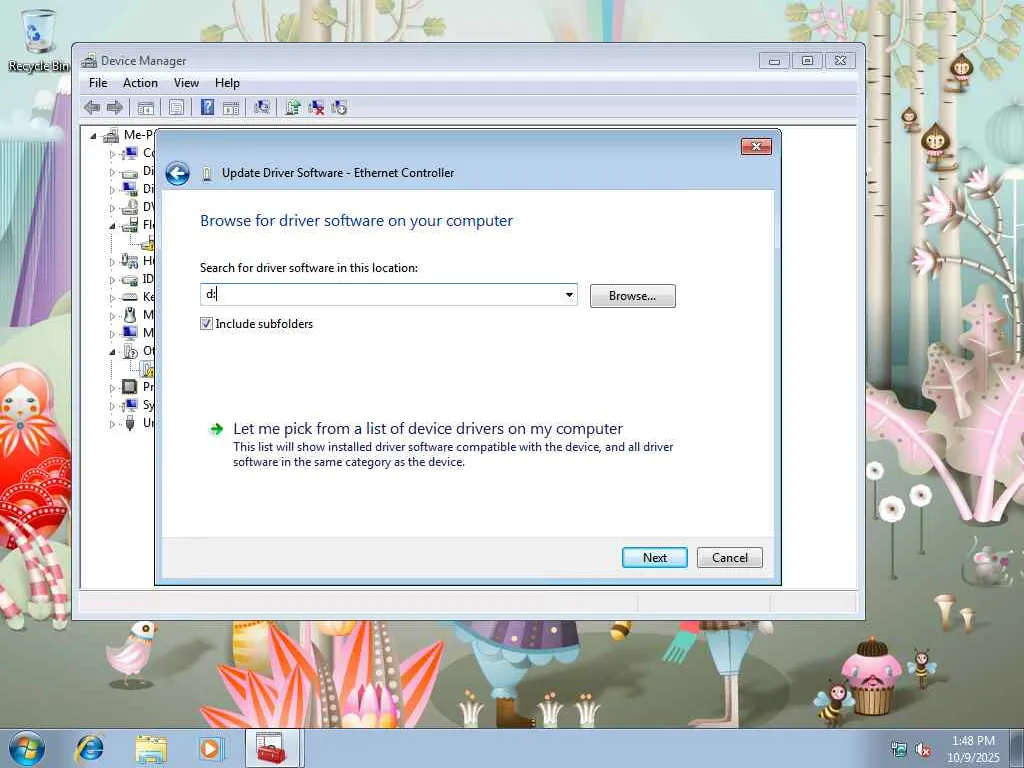Open the driver location dropdown arrow

(569, 295)
